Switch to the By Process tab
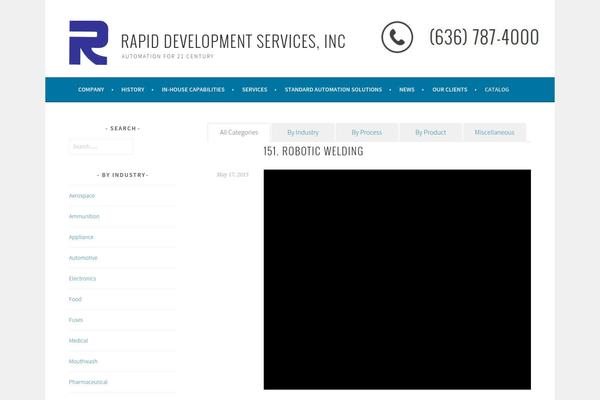The height and width of the screenshot is (400, 600). point(367,132)
